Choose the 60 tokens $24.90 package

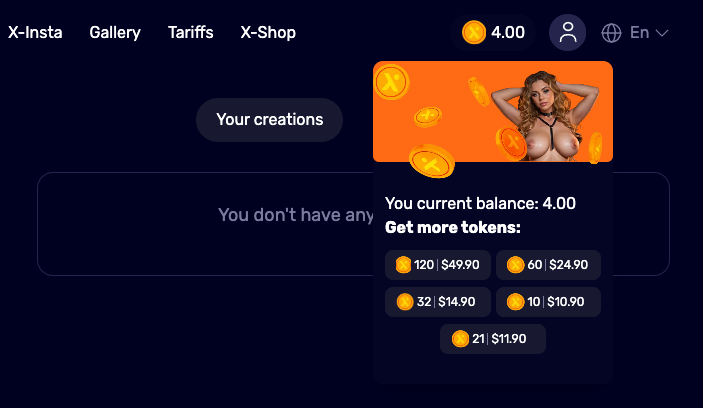[548, 265]
